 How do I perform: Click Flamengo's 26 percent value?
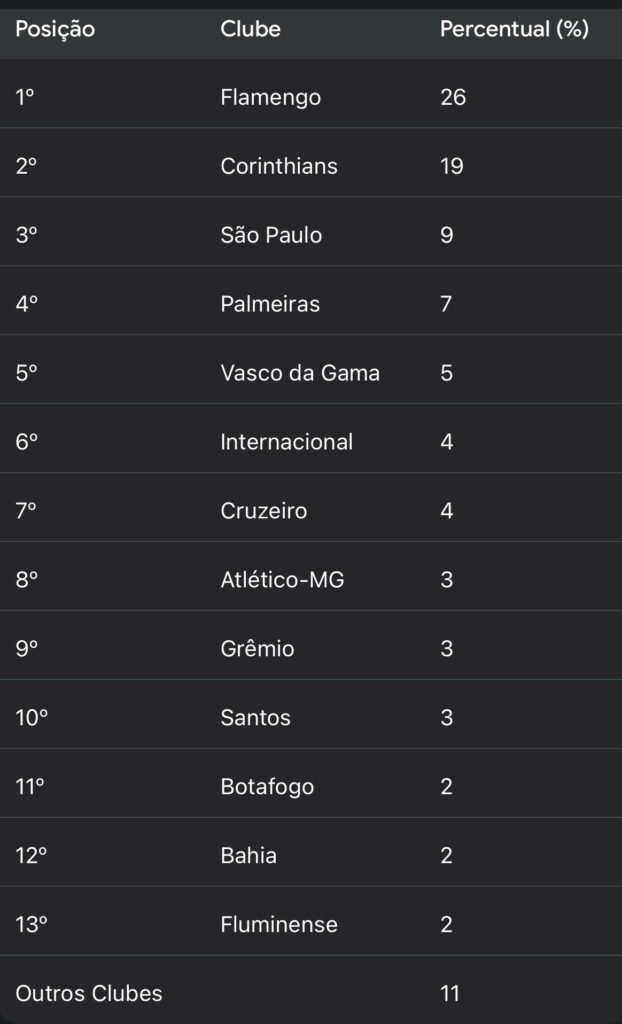[x=453, y=97]
